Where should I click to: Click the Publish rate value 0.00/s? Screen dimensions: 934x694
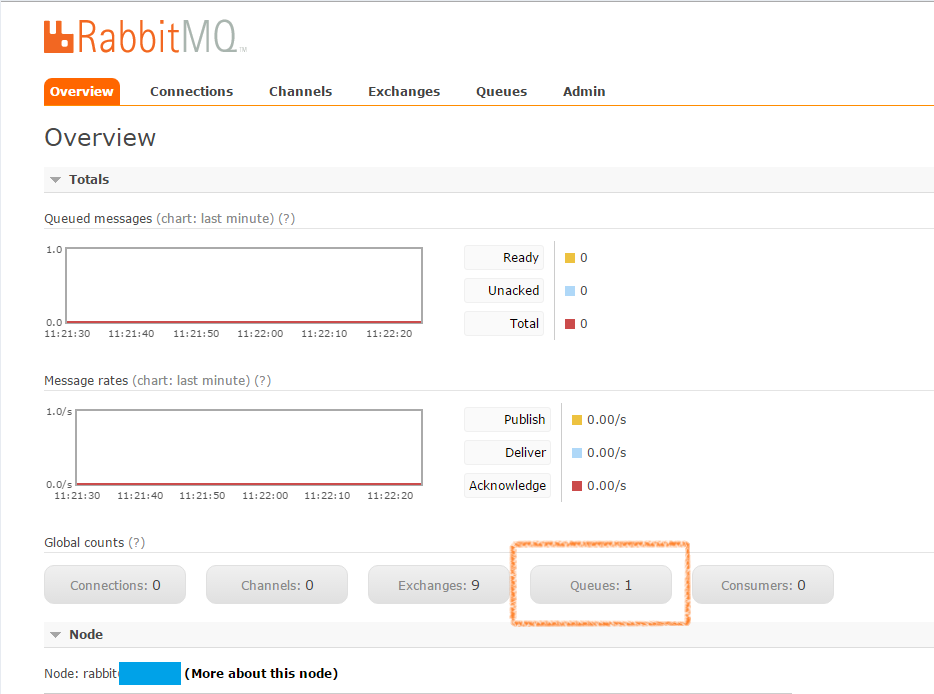[x=606, y=420]
